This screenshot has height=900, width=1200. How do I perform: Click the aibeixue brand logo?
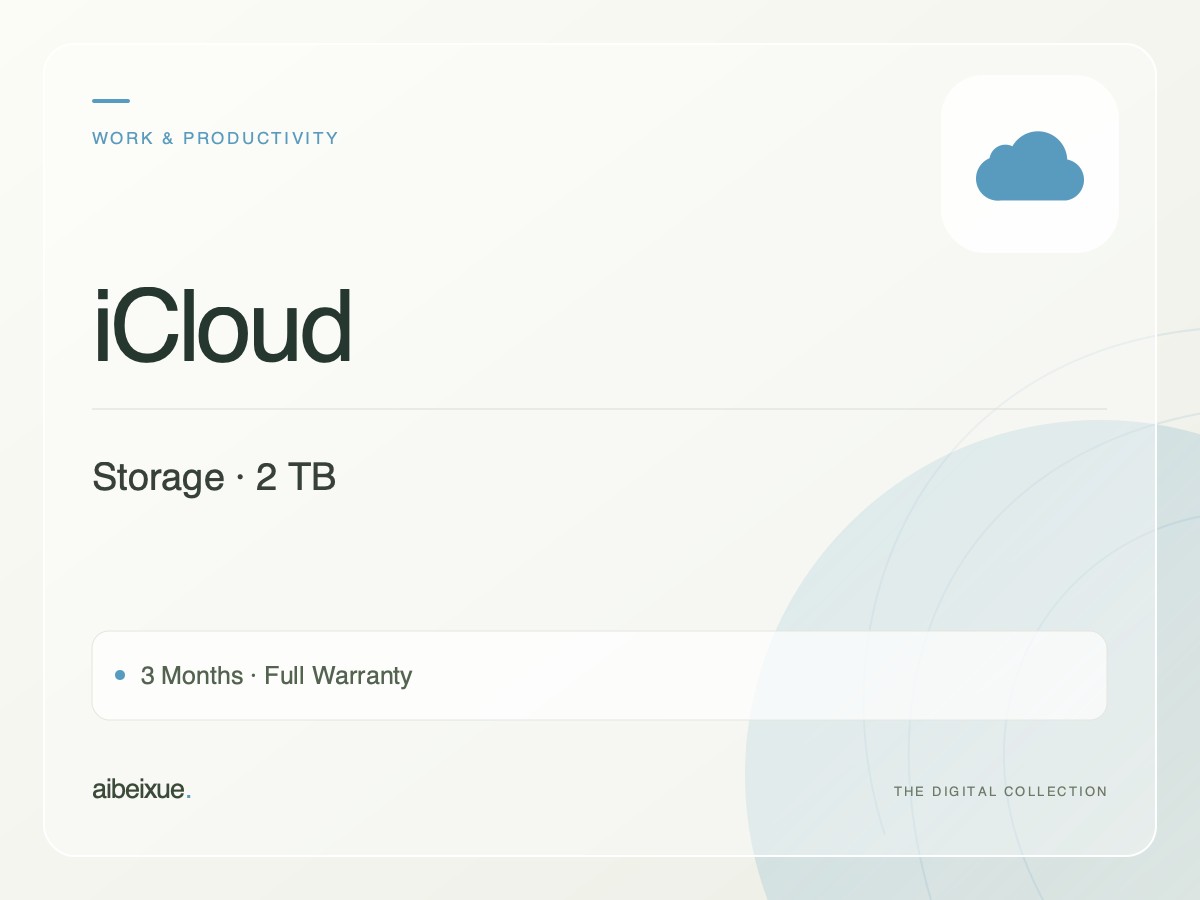(x=141, y=789)
